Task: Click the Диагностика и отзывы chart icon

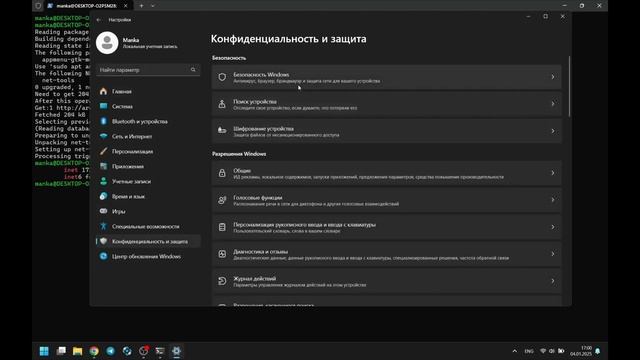Action: [x=222, y=254]
